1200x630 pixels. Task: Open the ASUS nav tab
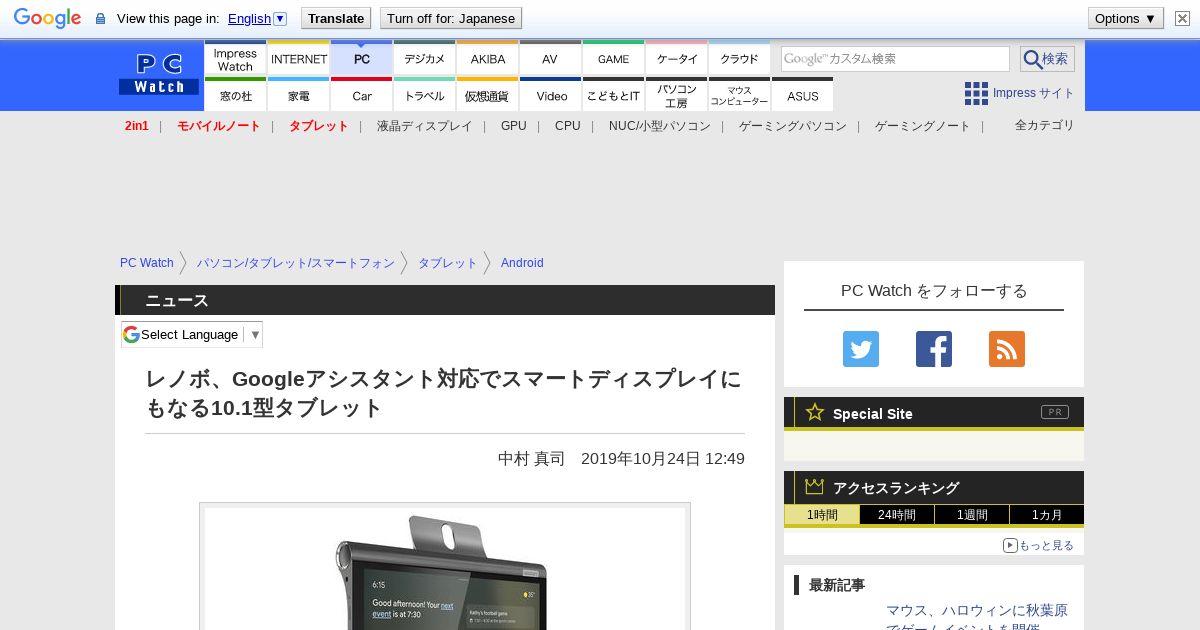point(803,95)
